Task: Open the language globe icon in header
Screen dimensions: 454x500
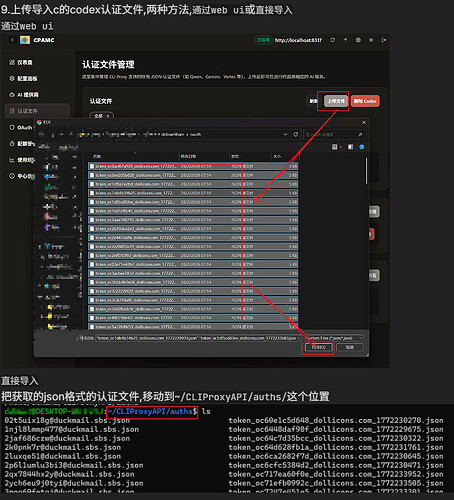Action: point(358,40)
